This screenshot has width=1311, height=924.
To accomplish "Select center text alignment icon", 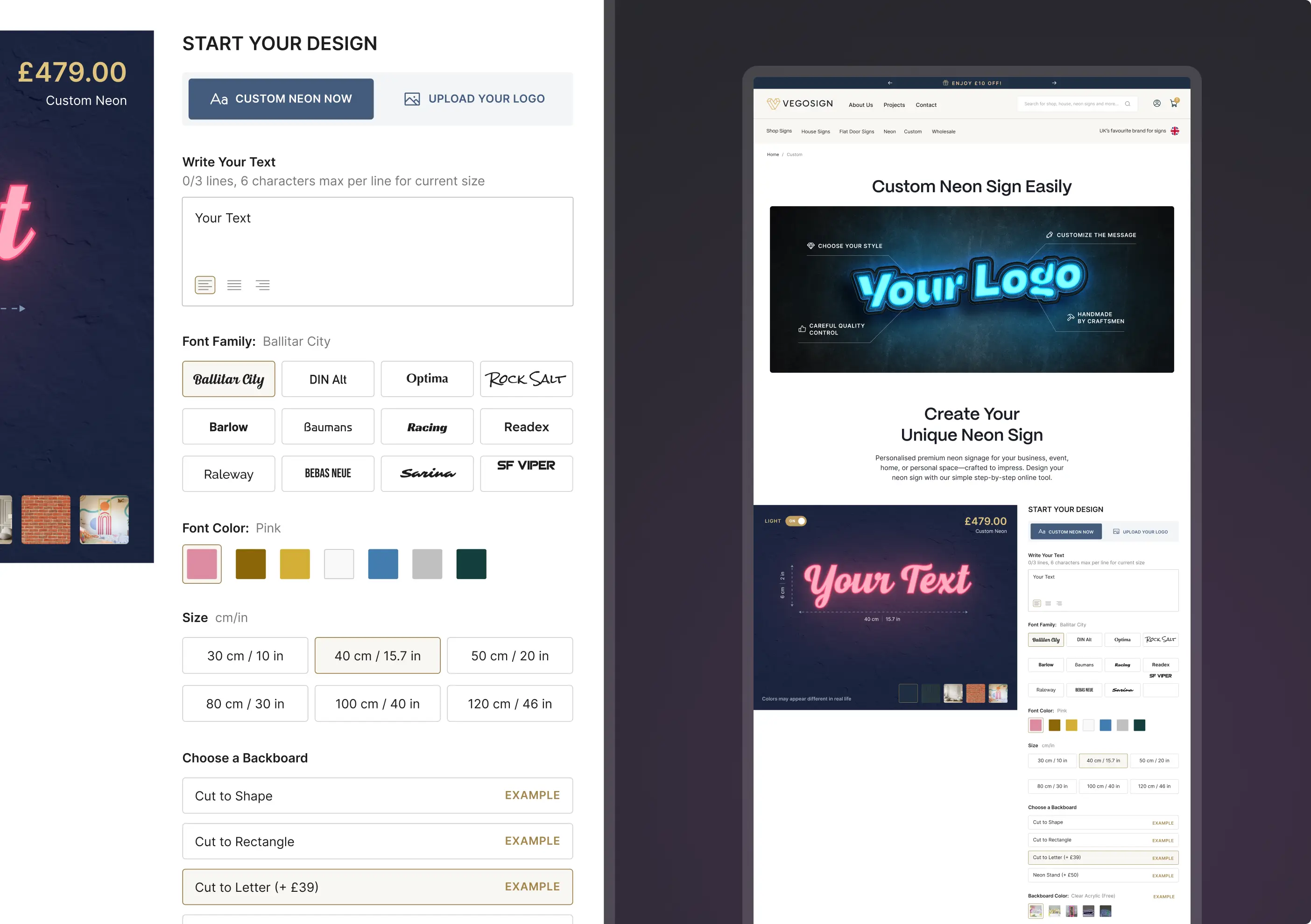I will click(234, 285).
